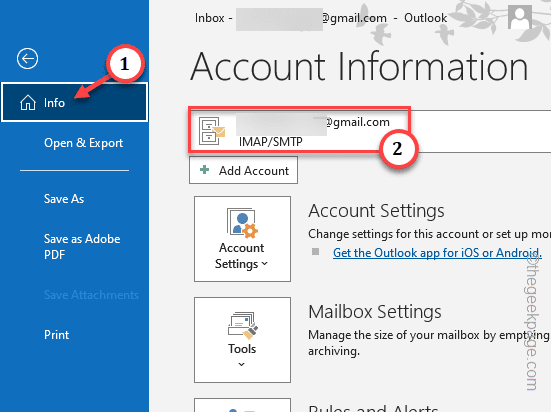Click the Print menu item
This screenshot has height=412, width=551.
[x=56, y=335]
